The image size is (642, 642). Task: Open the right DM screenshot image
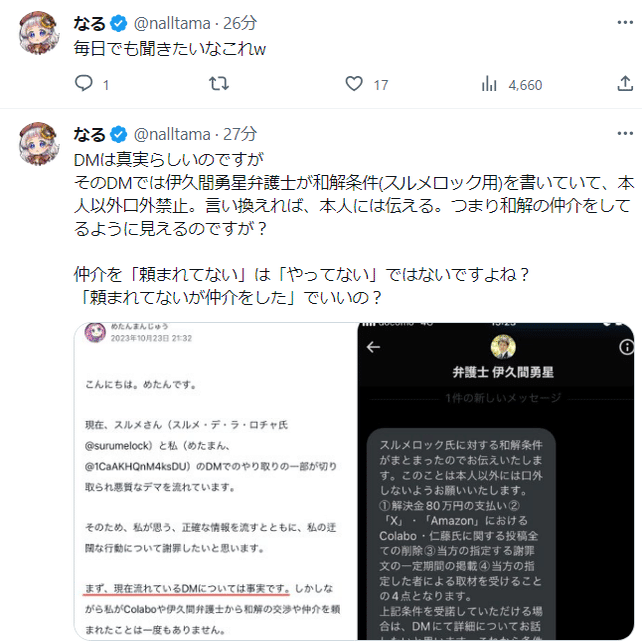click(x=496, y=482)
